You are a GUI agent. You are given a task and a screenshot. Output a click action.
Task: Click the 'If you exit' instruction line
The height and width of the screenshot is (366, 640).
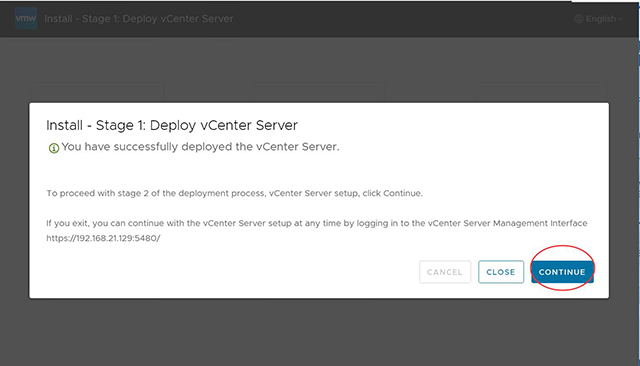[317, 224]
